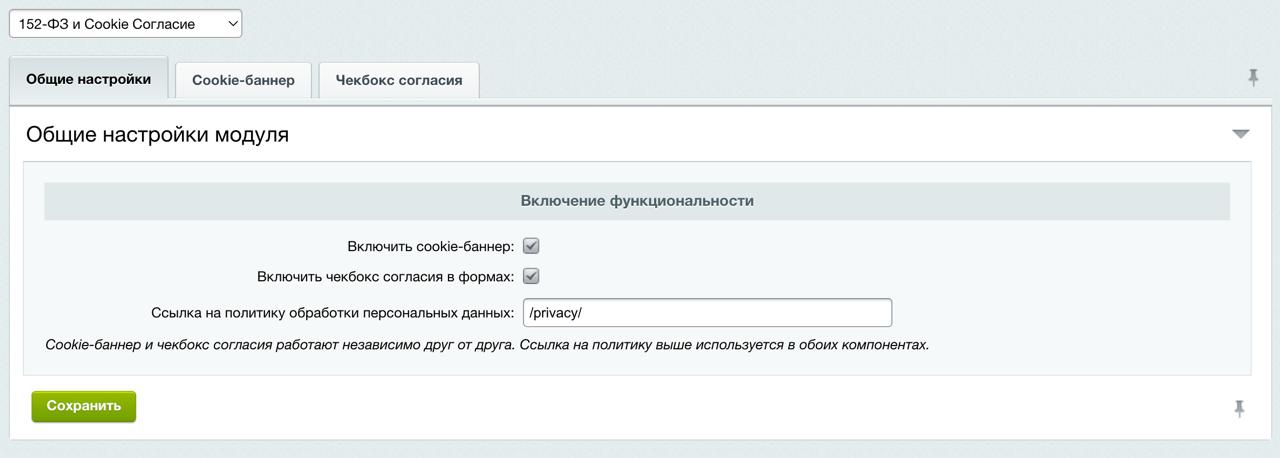
Task: Open the module selector dropdown '152-ФЗ и Cookie Согласие'
Action: point(125,23)
